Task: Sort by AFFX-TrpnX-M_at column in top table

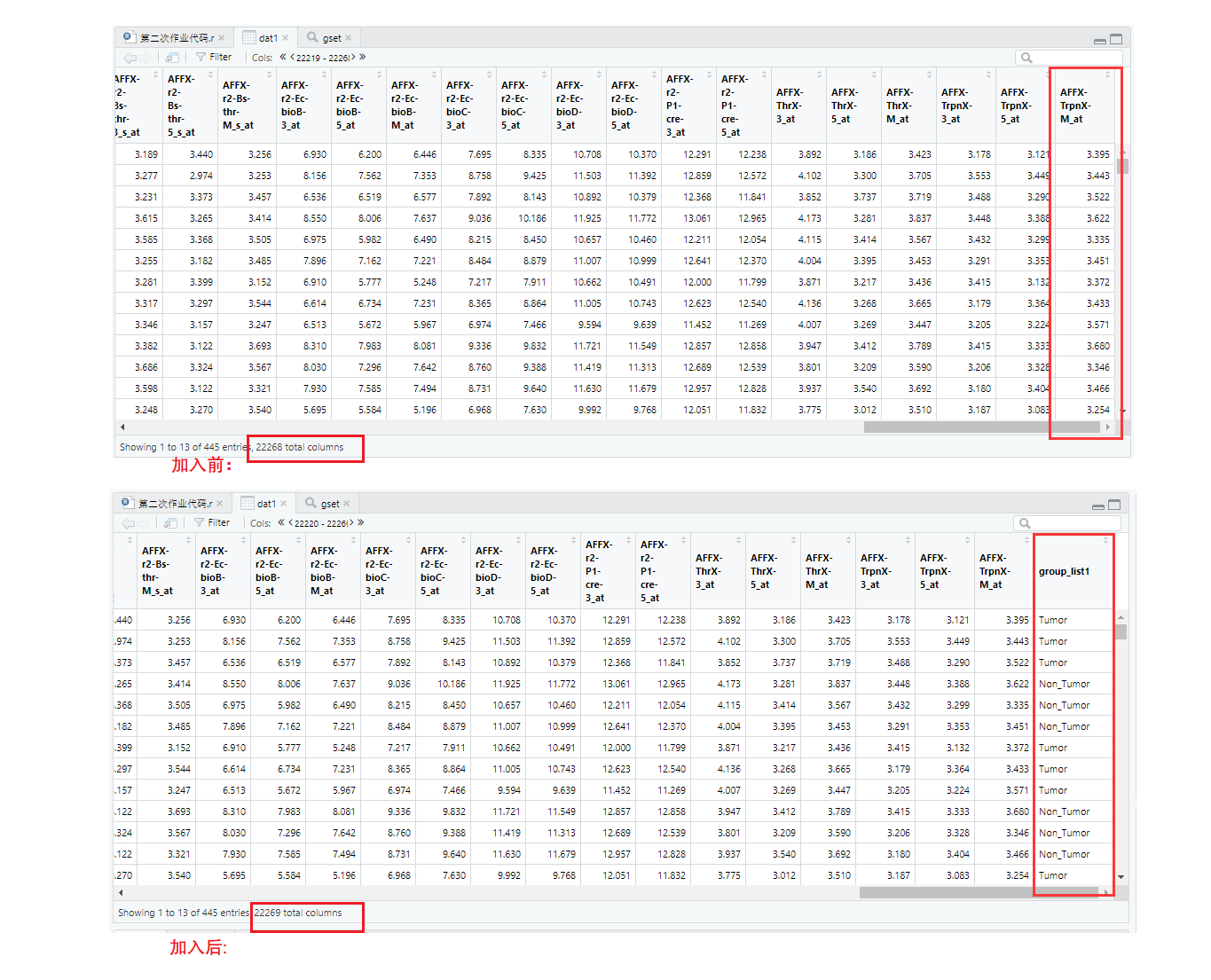Action: pyautogui.click(x=1106, y=75)
